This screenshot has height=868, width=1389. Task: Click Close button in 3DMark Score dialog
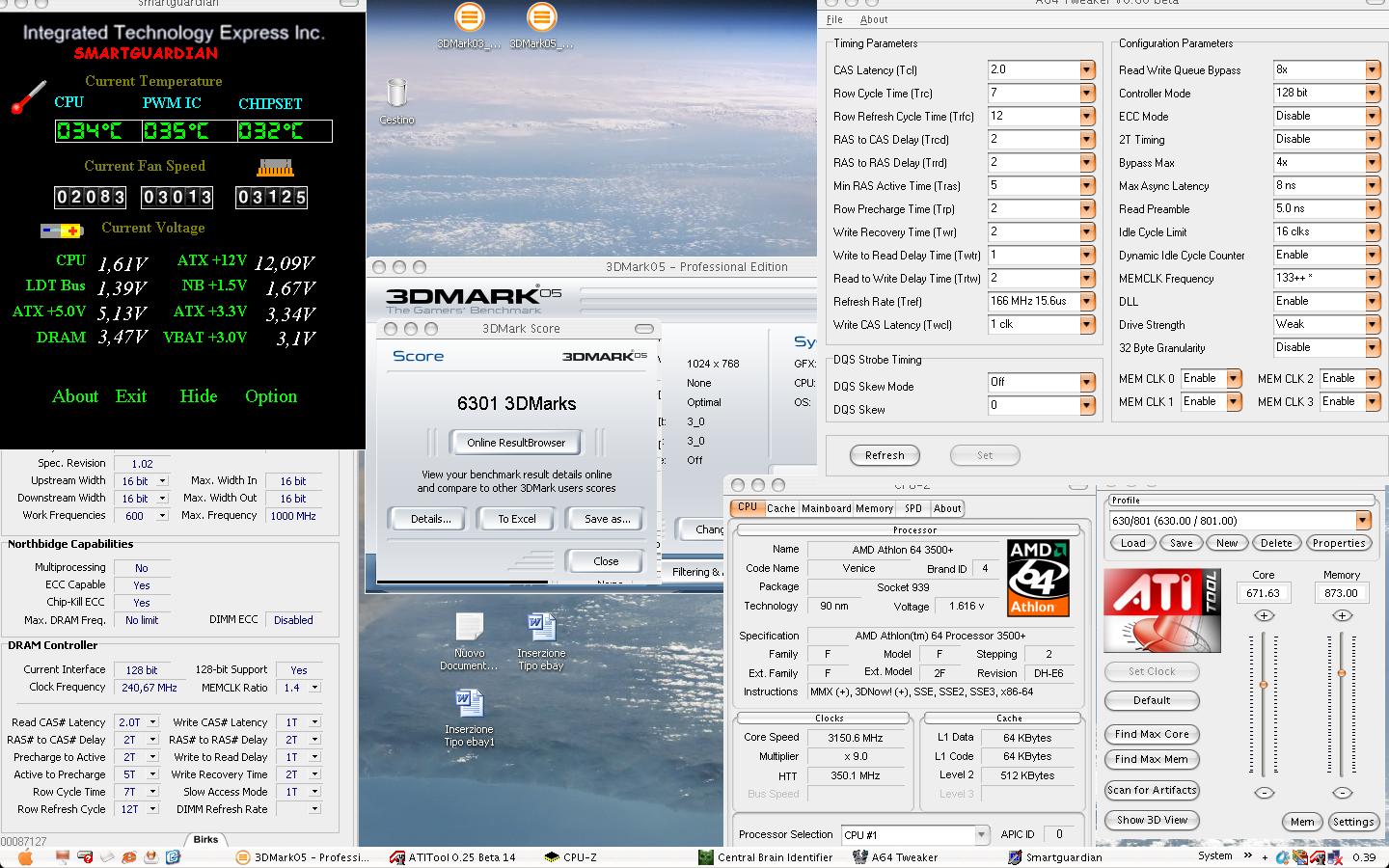pos(606,561)
